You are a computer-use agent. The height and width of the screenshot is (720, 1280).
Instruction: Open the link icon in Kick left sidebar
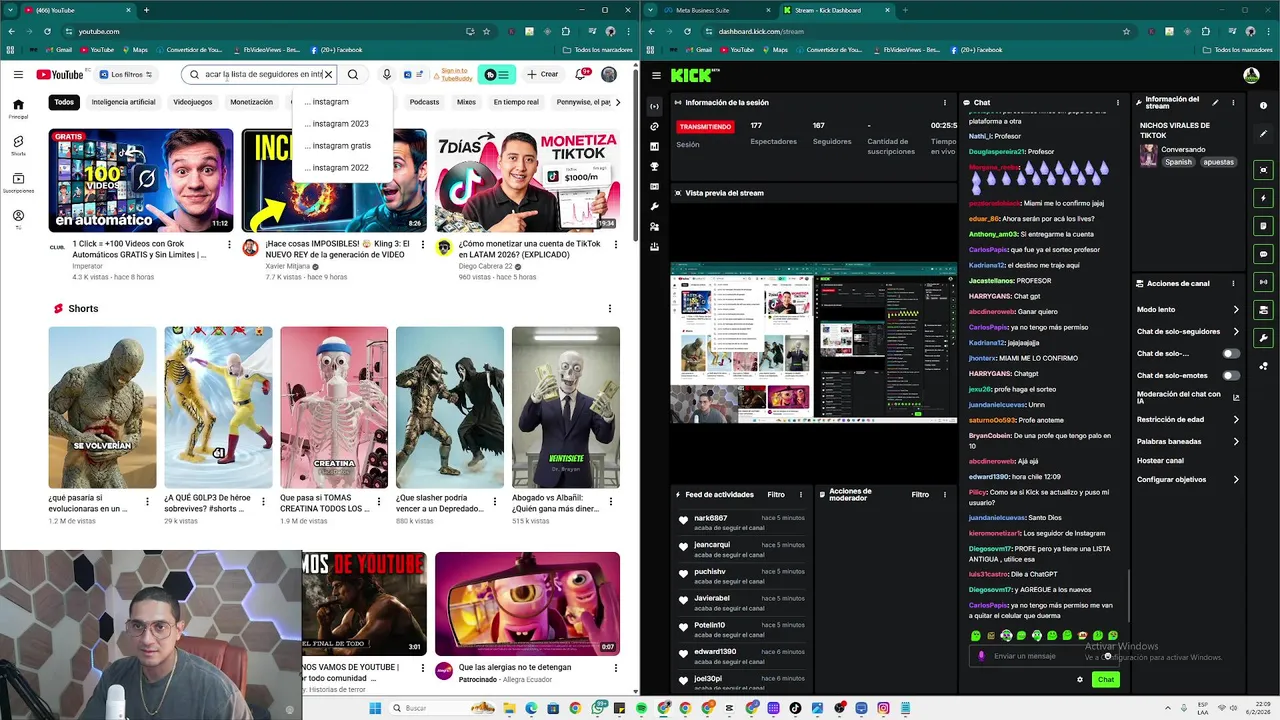tap(655, 126)
